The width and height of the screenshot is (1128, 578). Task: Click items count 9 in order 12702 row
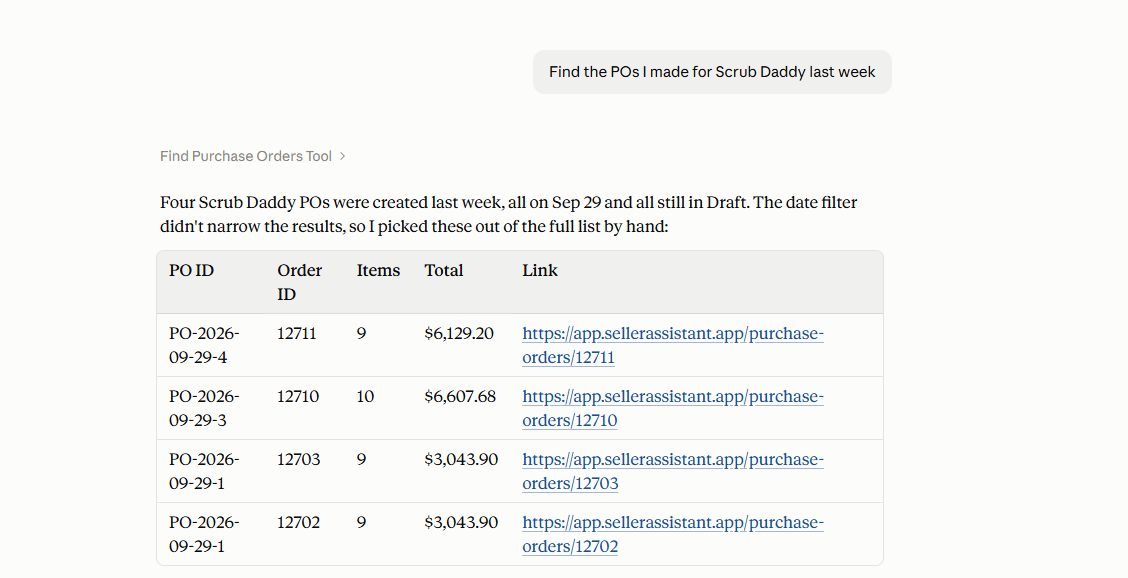(x=361, y=523)
